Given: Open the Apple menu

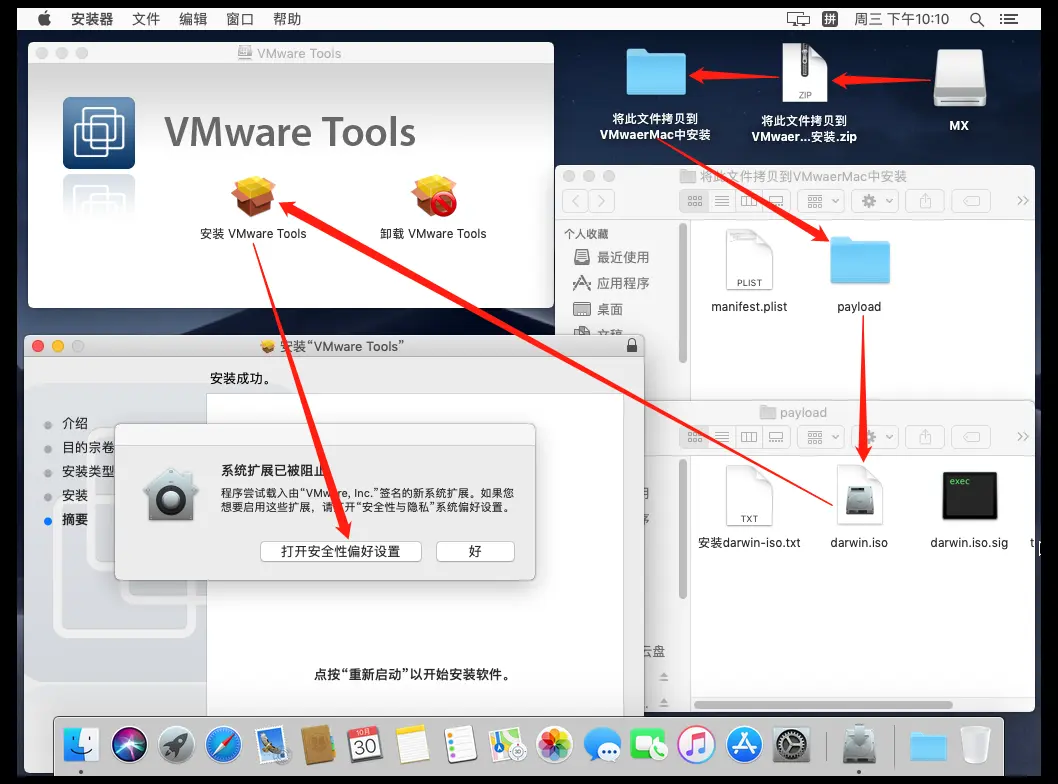Looking at the screenshot, I should tap(45, 19).
